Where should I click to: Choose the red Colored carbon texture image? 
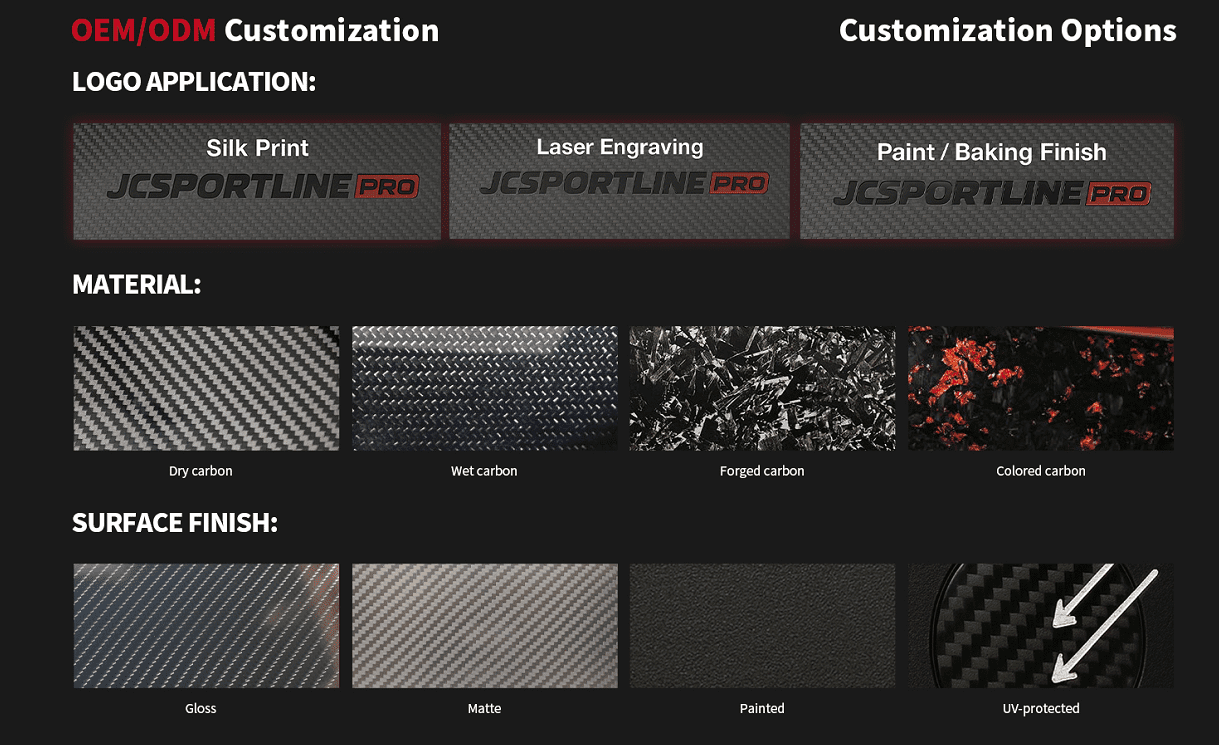pos(1040,388)
